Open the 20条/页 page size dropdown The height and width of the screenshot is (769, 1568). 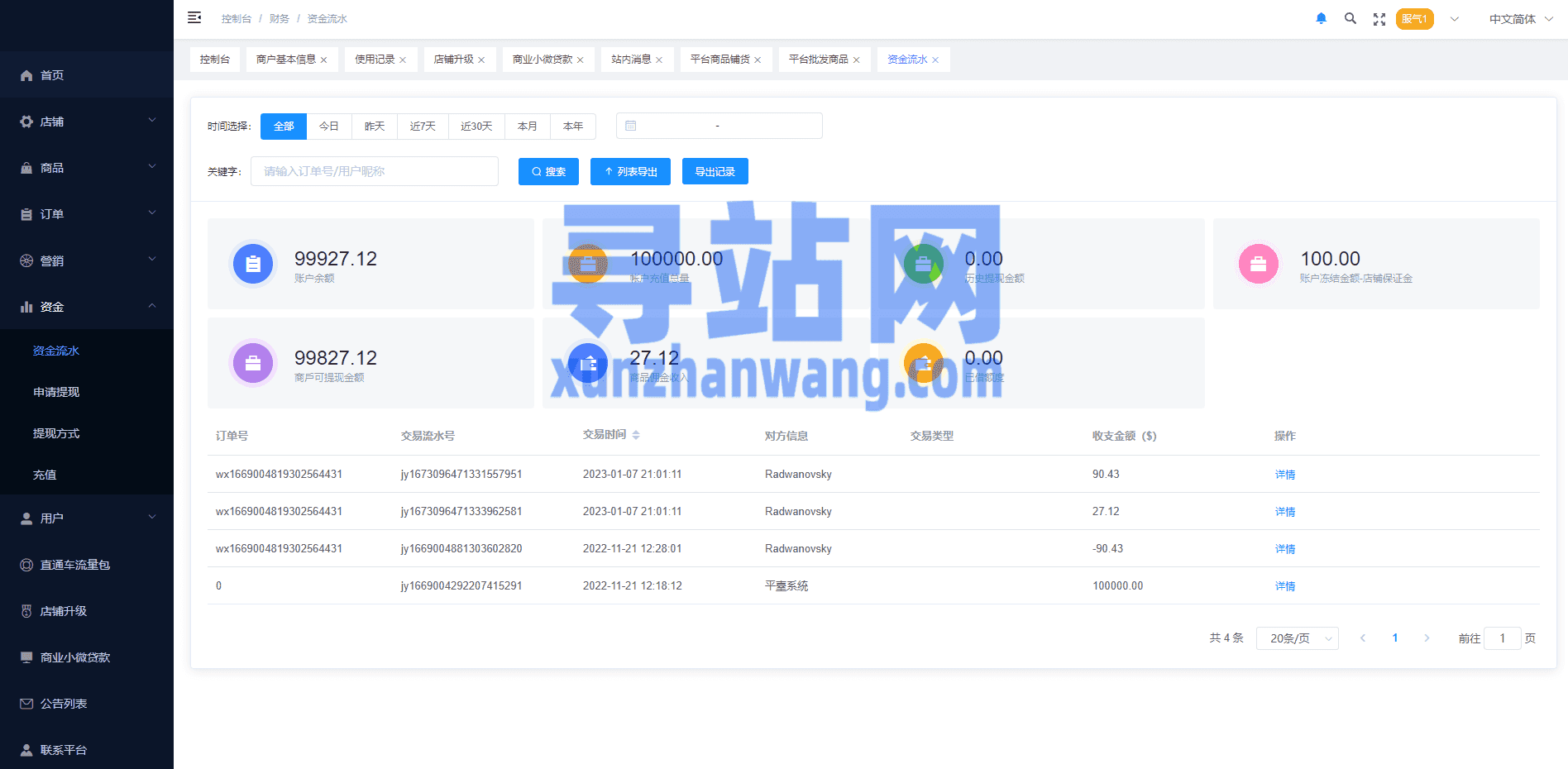click(x=1297, y=638)
